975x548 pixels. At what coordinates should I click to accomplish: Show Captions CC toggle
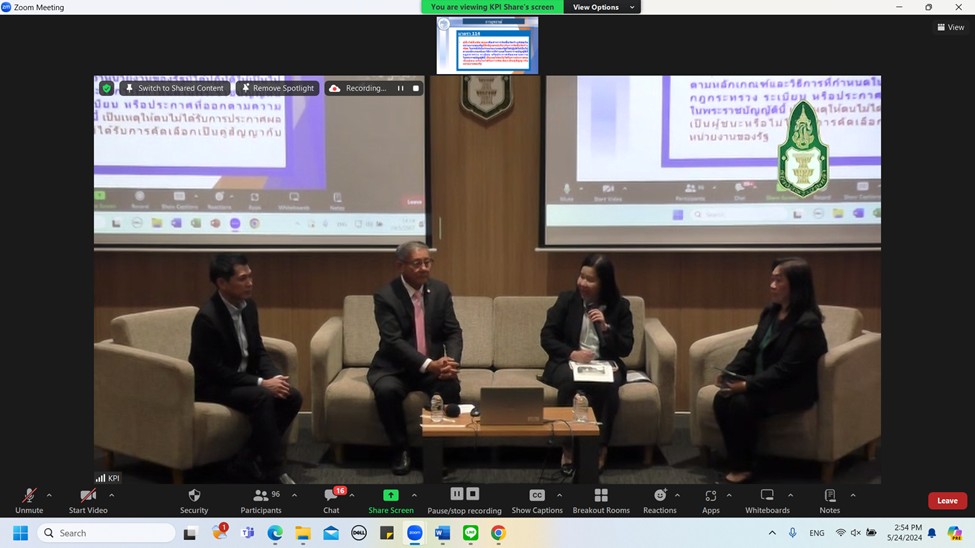pos(537,501)
